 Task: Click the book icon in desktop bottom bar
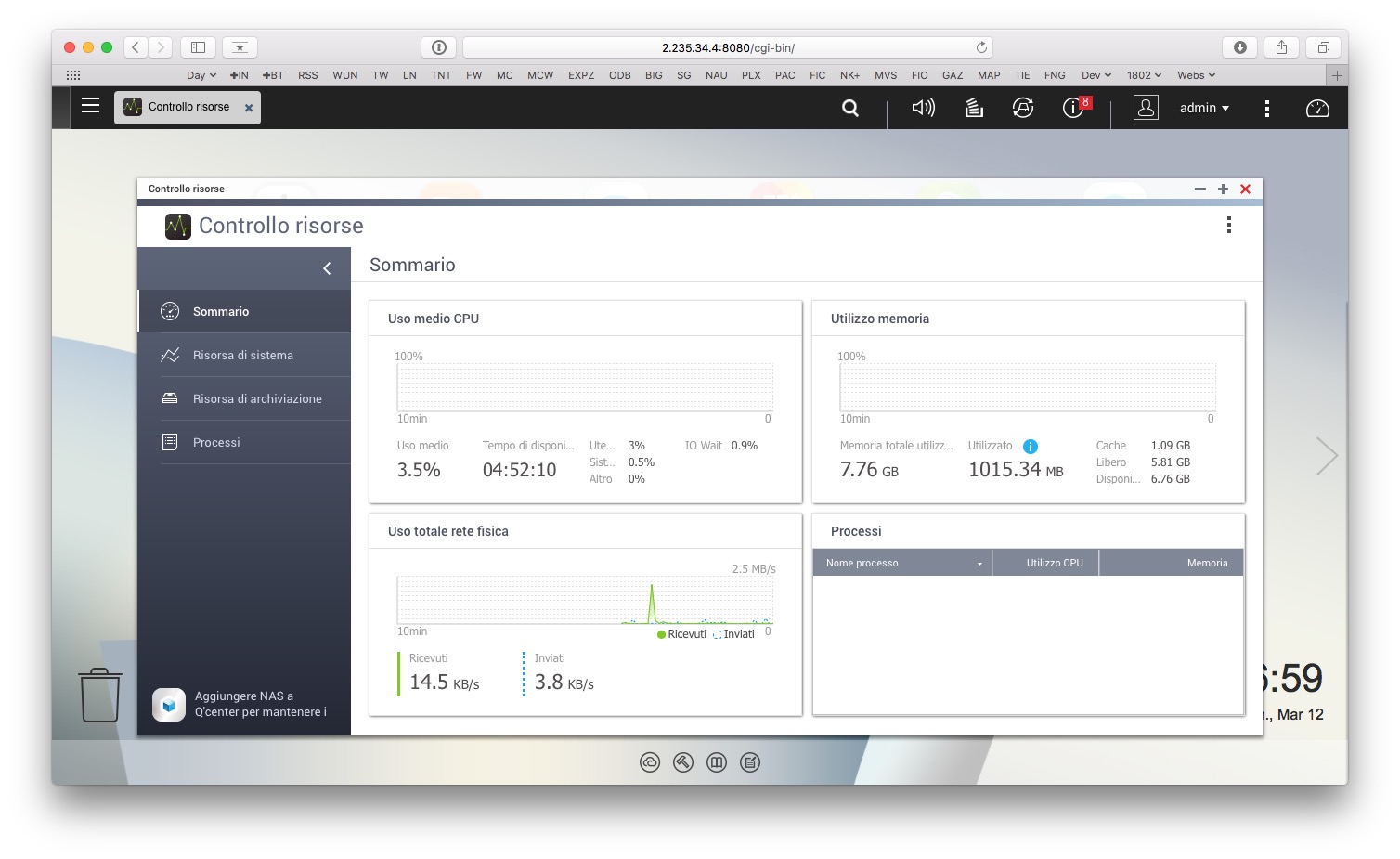[x=717, y=762]
